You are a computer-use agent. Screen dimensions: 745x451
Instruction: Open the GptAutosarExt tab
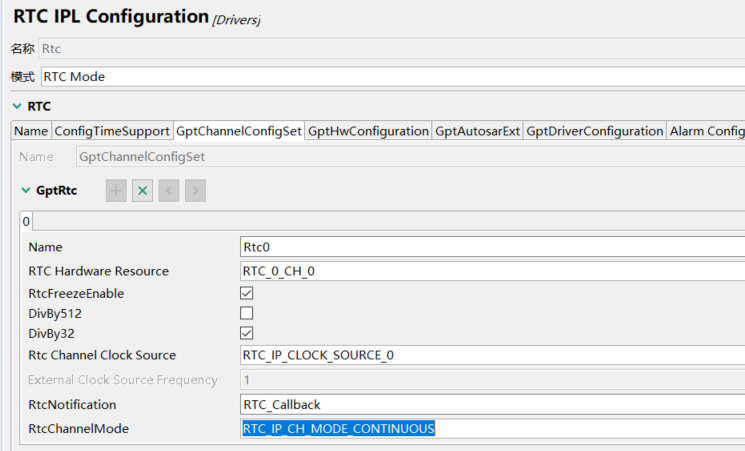pos(477,131)
